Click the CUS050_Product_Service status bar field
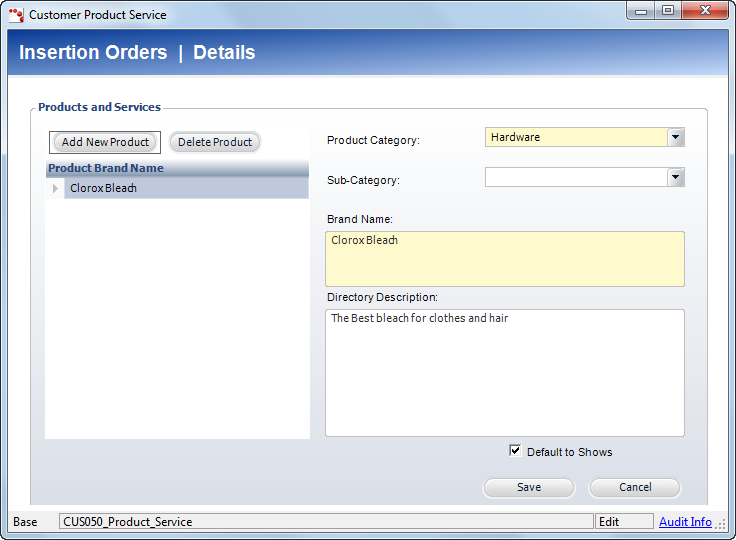The height and width of the screenshot is (540, 736). (x=326, y=522)
